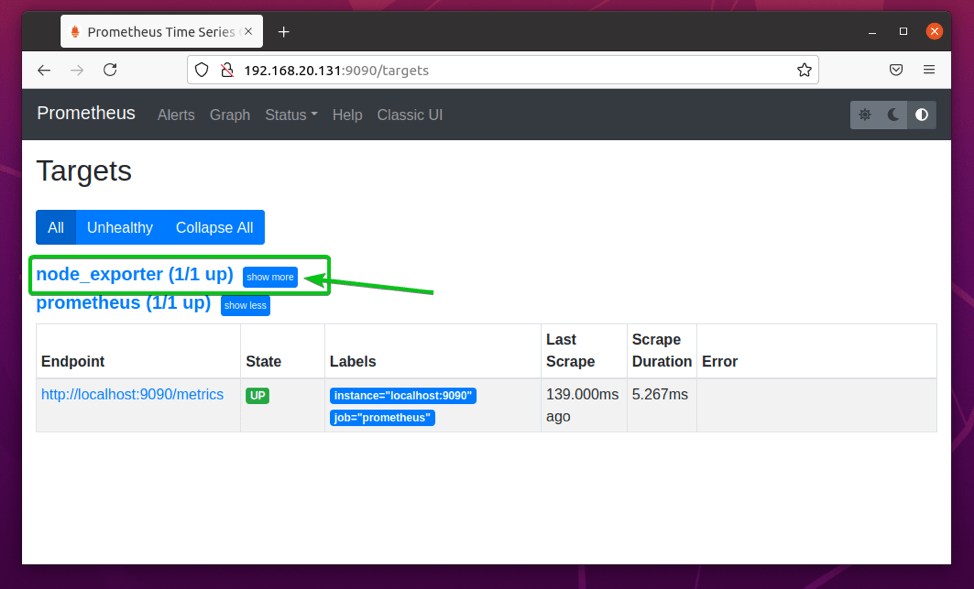Click the instance="localhost:9090" label badge
This screenshot has height=589, width=974.
click(x=403, y=396)
